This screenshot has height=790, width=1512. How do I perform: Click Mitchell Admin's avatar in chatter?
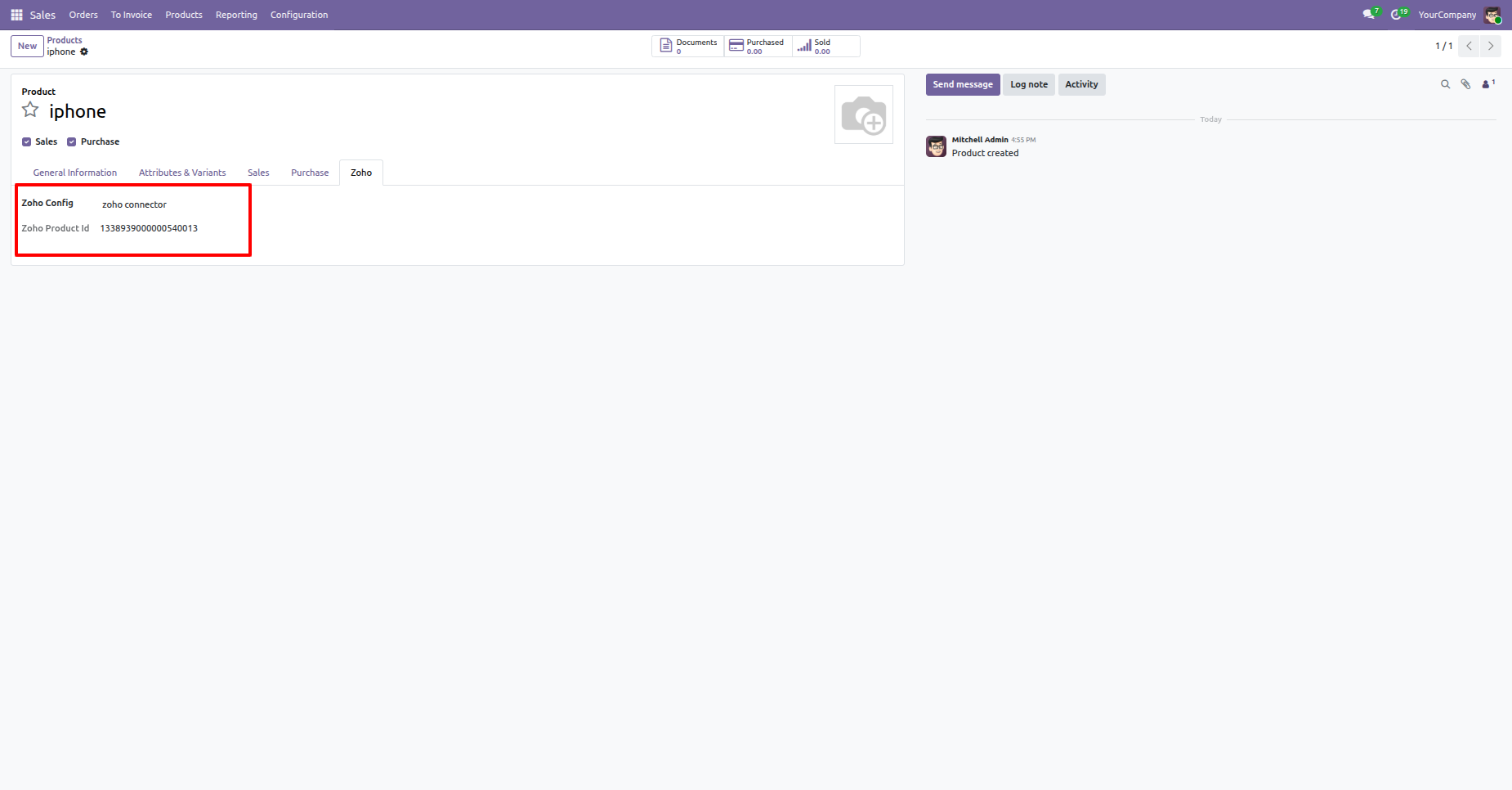coord(937,146)
